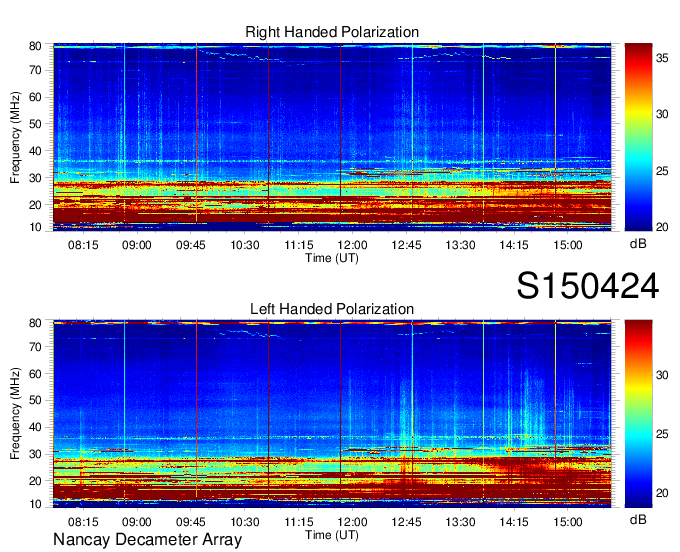The width and height of the screenshot is (680, 552).
Task: Click the 80 MHz tick of lower plot
Action: (x=35, y=323)
